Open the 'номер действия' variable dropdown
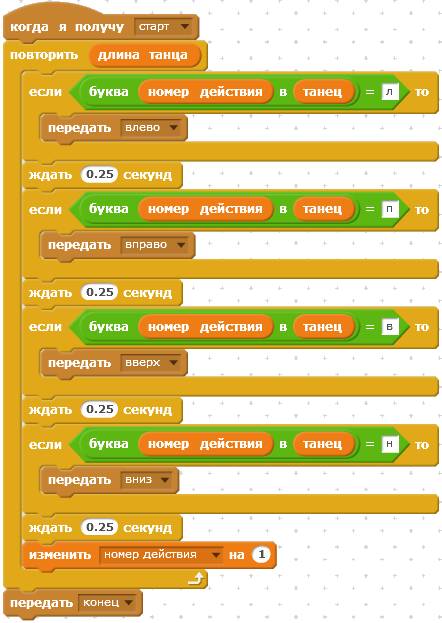 (162, 555)
